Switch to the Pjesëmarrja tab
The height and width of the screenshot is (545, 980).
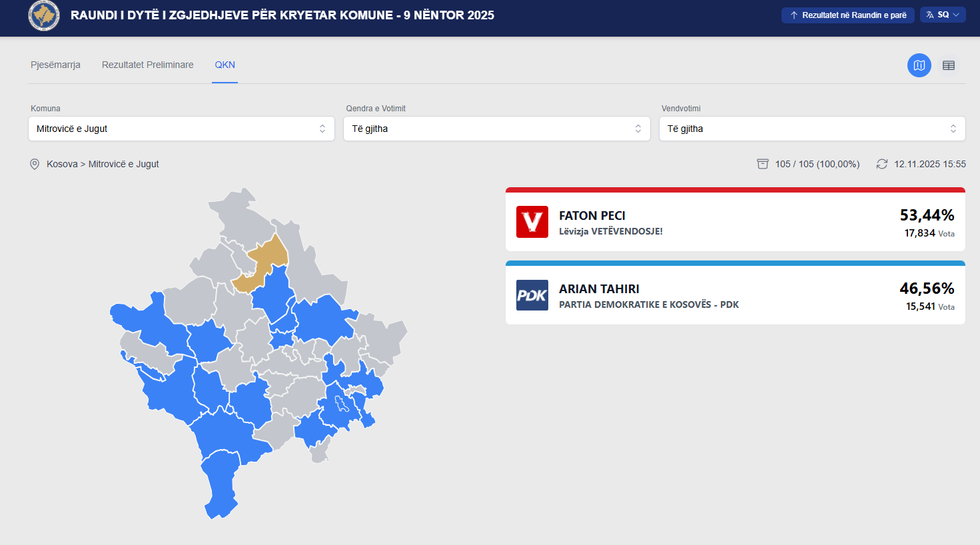(x=55, y=65)
